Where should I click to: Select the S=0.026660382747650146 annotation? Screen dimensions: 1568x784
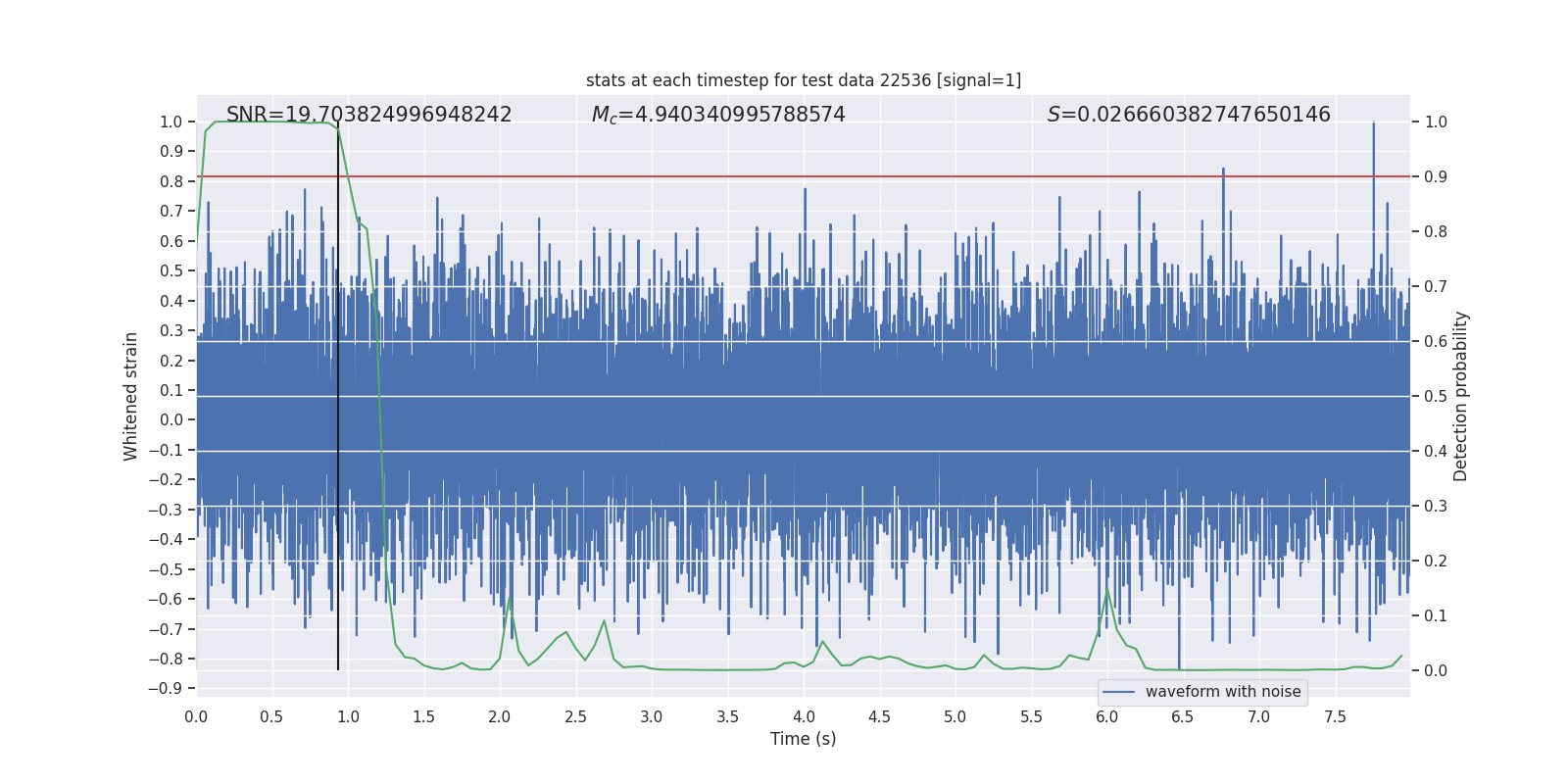click(x=1189, y=115)
